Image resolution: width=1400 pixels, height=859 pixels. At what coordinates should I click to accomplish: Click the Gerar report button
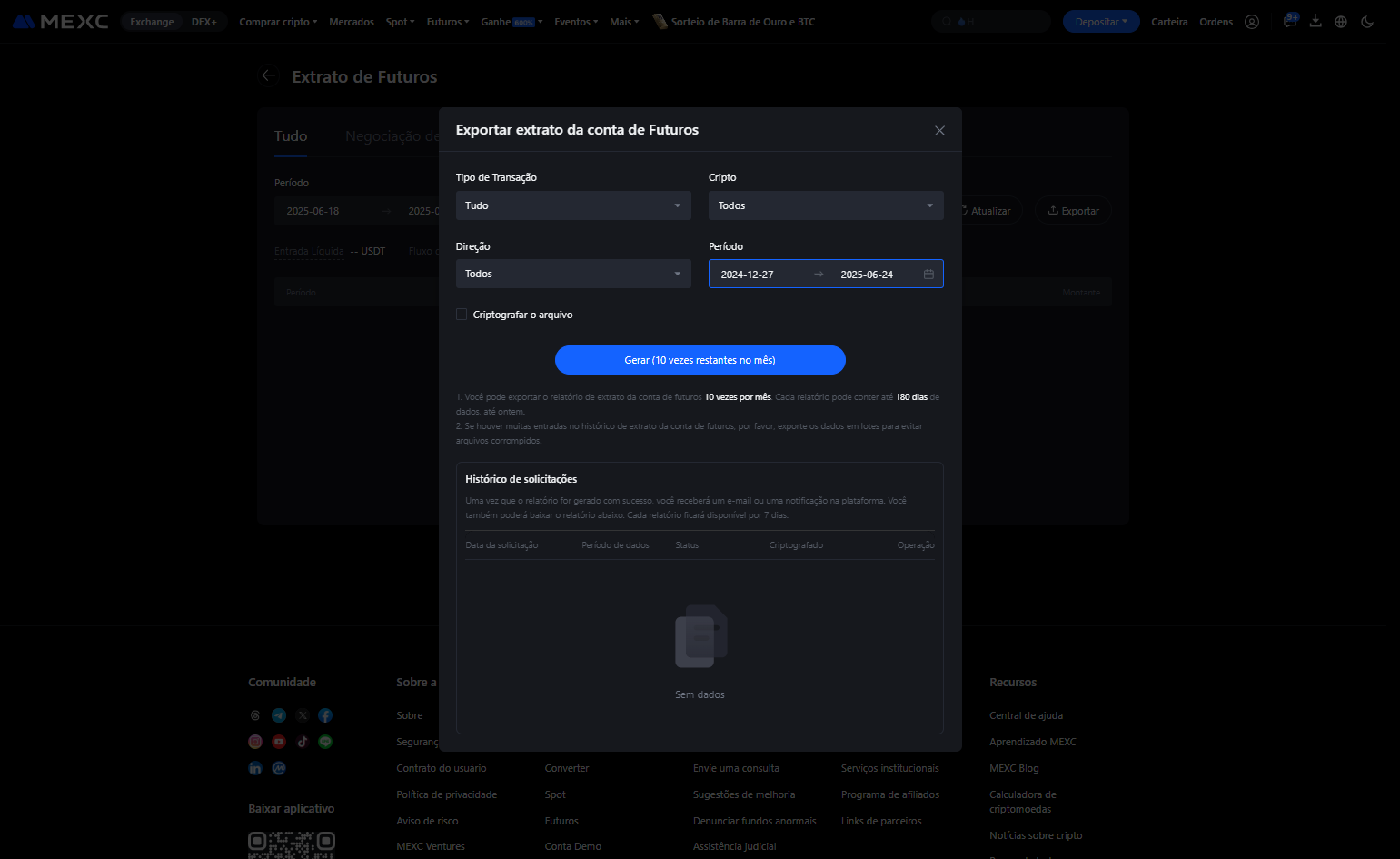pos(700,360)
